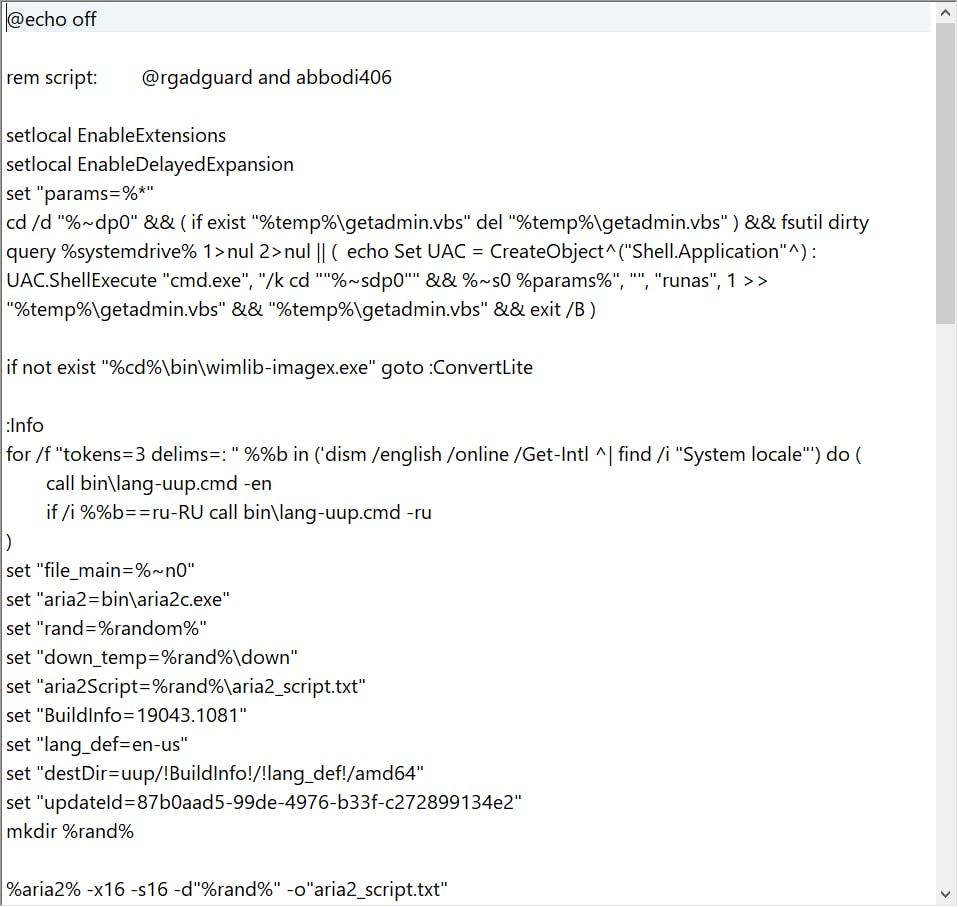Click 'set "rand=%random%"' line
Image resolution: width=958 pixels, height=907 pixels.
[106, 629]
